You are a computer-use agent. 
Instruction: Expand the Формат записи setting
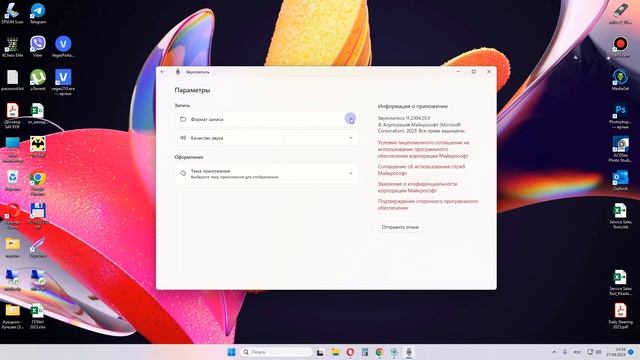[267, 119]
